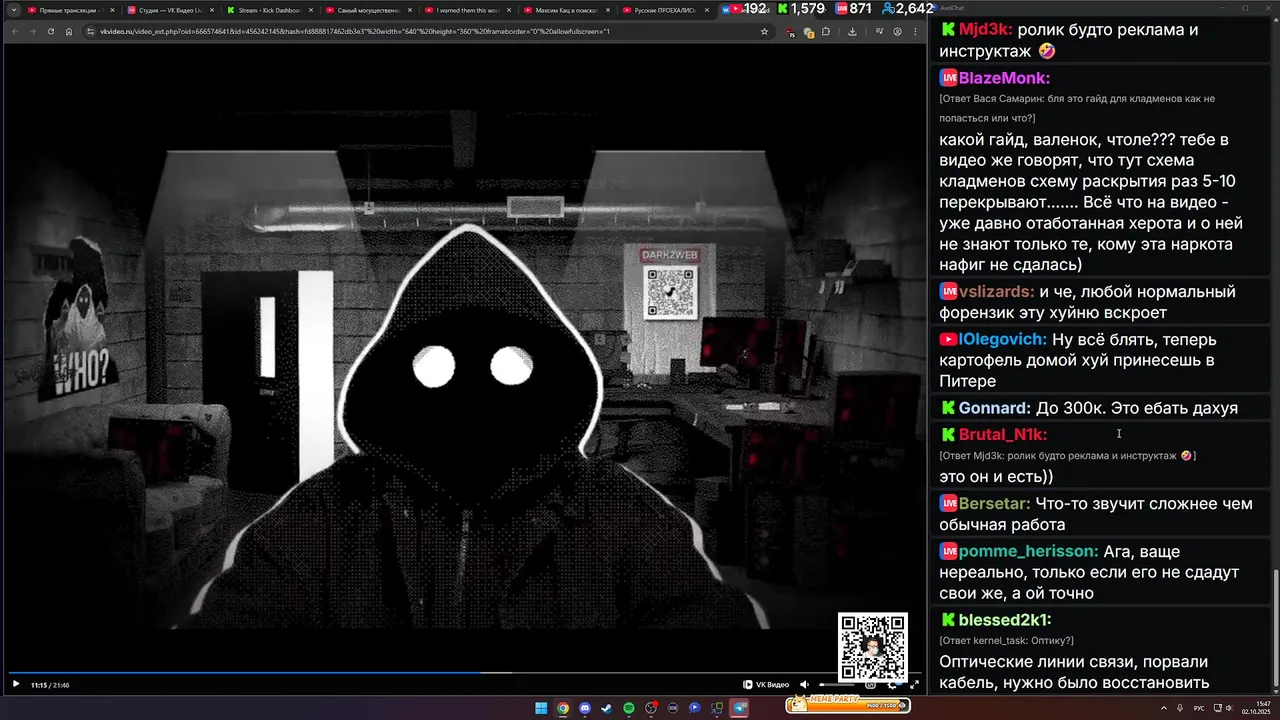Click the VK Live badge beside Bersetar
Viewport: 1280px width, 720px height.
pos(948,504)
